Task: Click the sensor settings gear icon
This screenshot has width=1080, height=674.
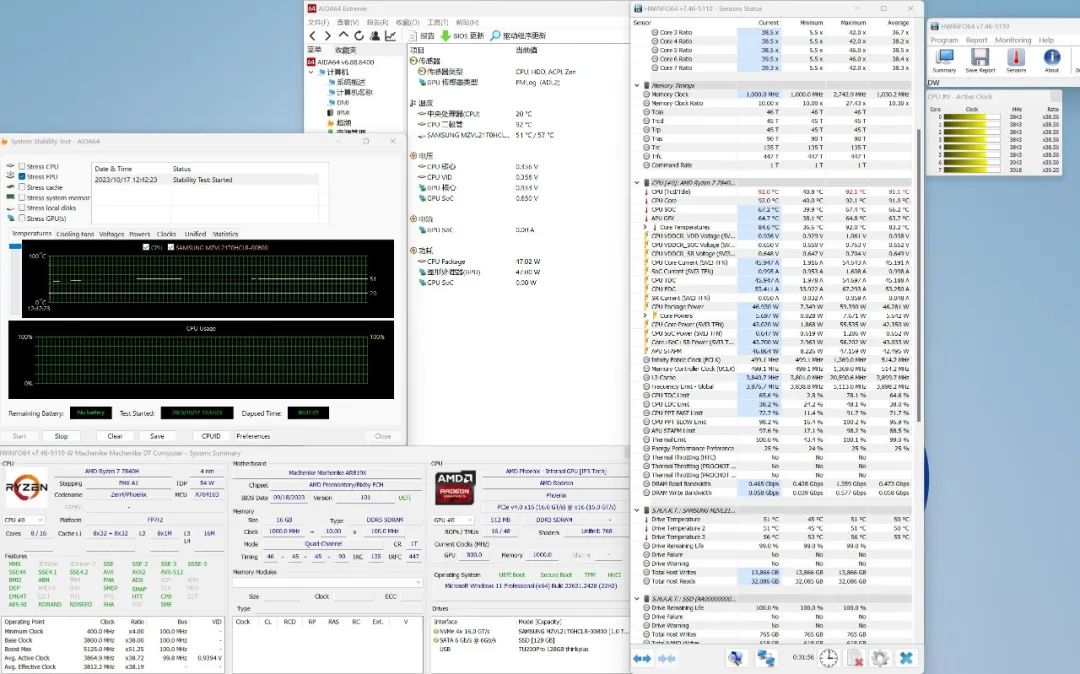Action: [x=880, y=658]
